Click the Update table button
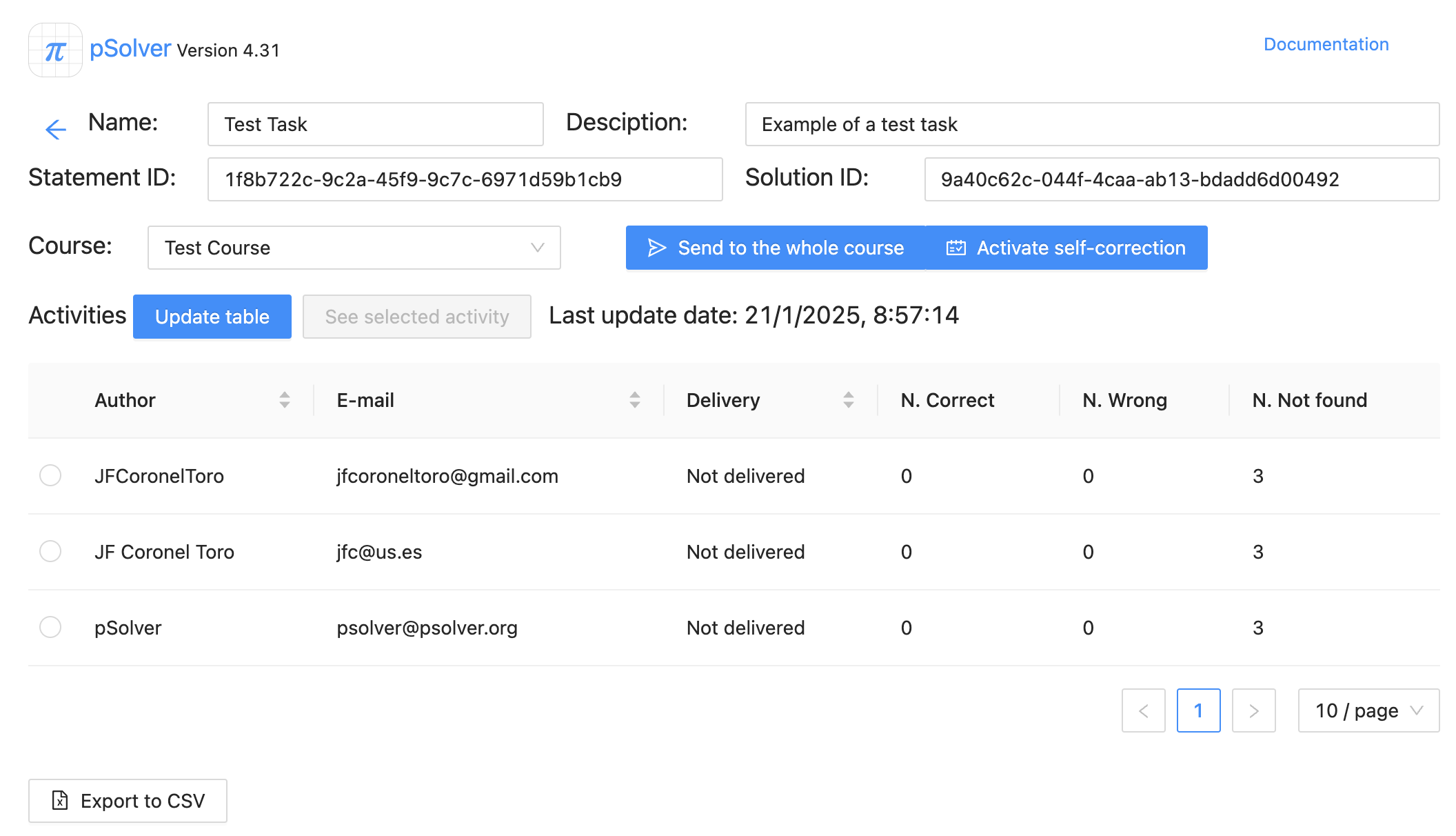1456x836 pixels. click(x=212, y=316)
